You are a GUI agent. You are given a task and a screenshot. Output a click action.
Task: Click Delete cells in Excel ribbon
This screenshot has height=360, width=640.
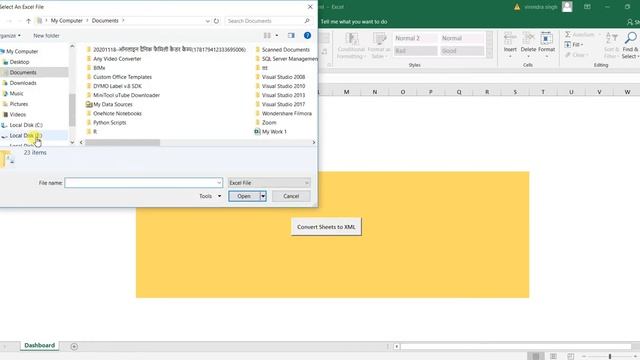[x=528, y=44]
